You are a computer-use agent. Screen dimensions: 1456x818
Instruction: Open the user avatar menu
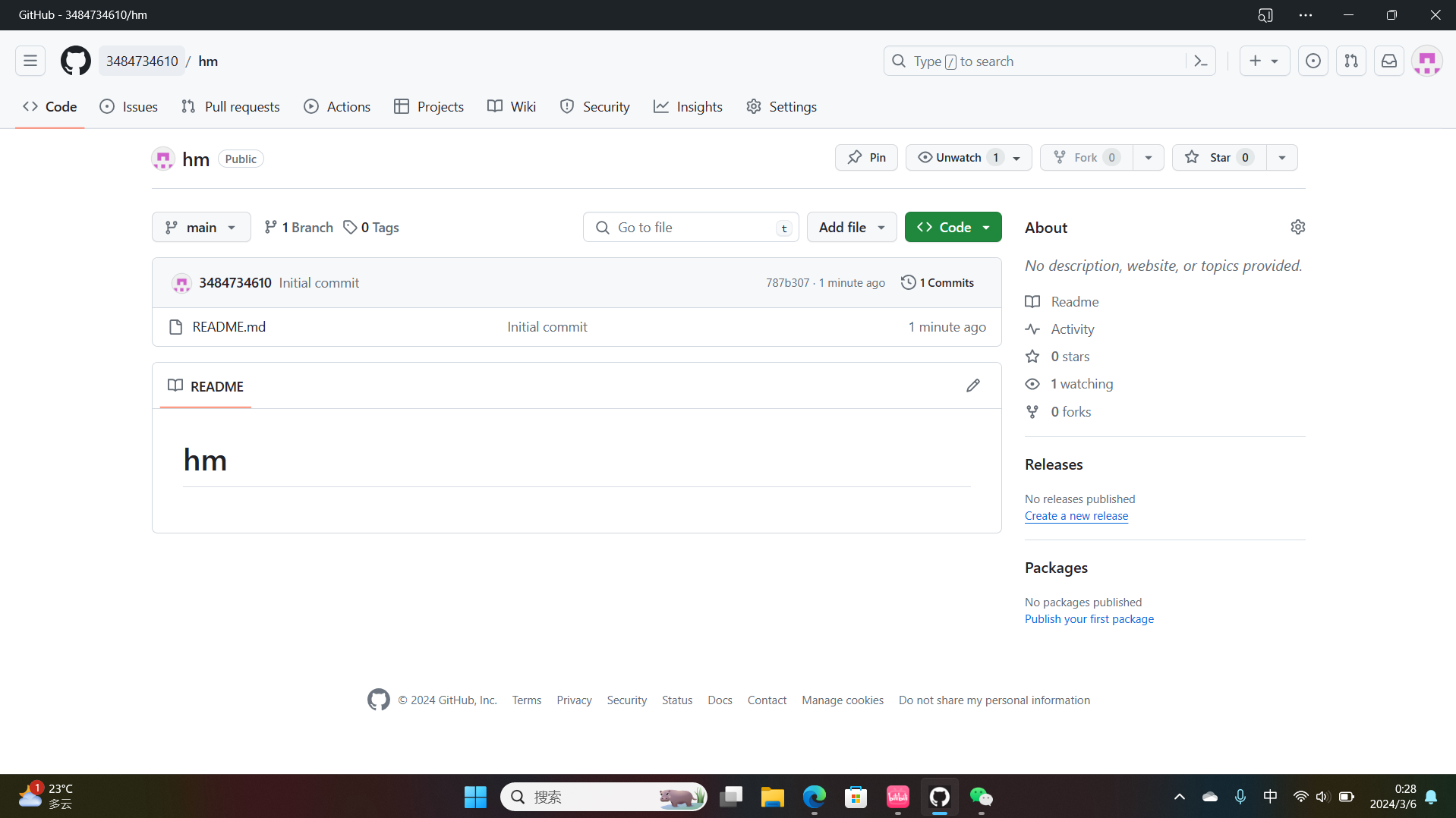[1427, 61]
